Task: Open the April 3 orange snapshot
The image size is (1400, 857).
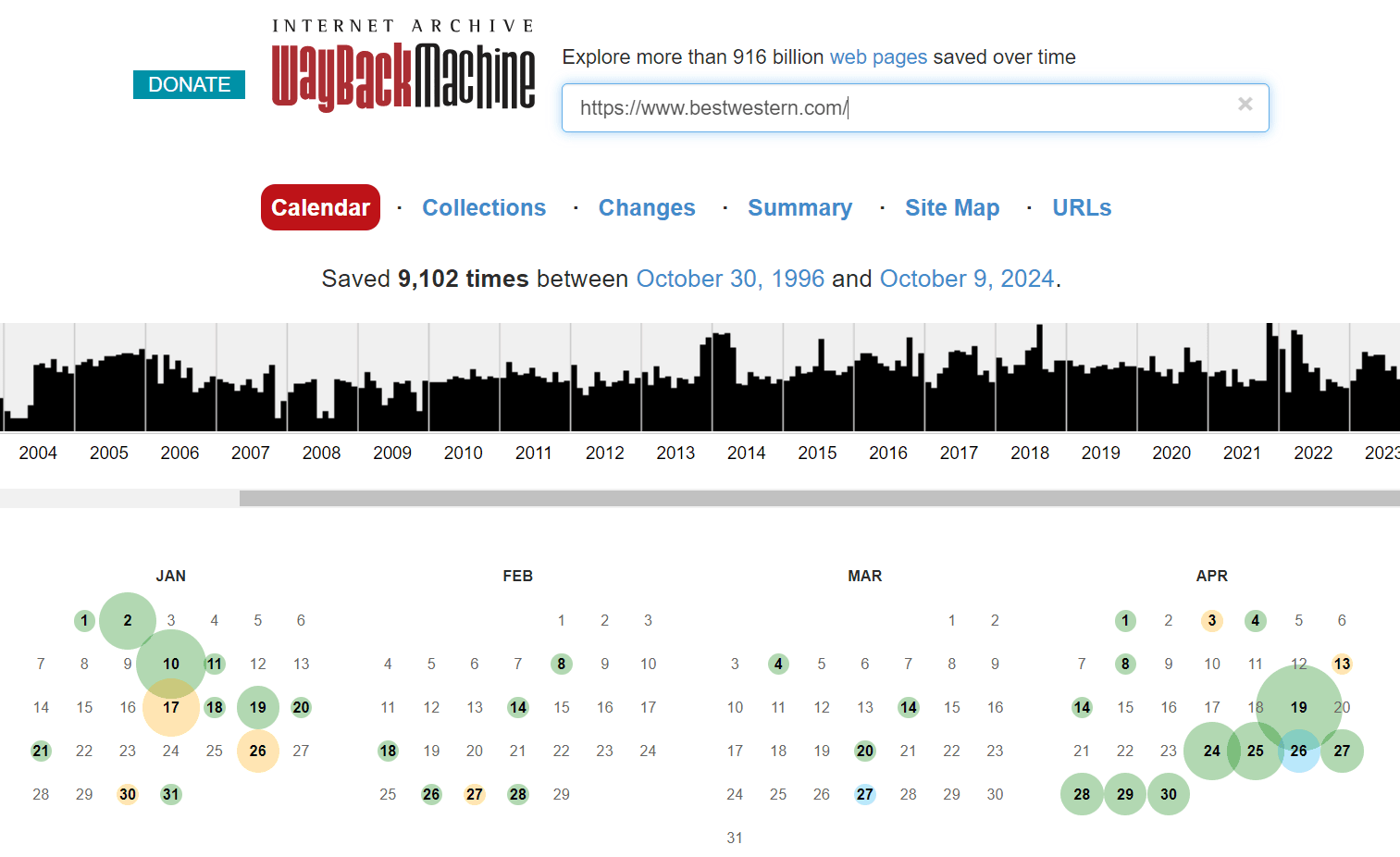Action: coord(1212,620)
